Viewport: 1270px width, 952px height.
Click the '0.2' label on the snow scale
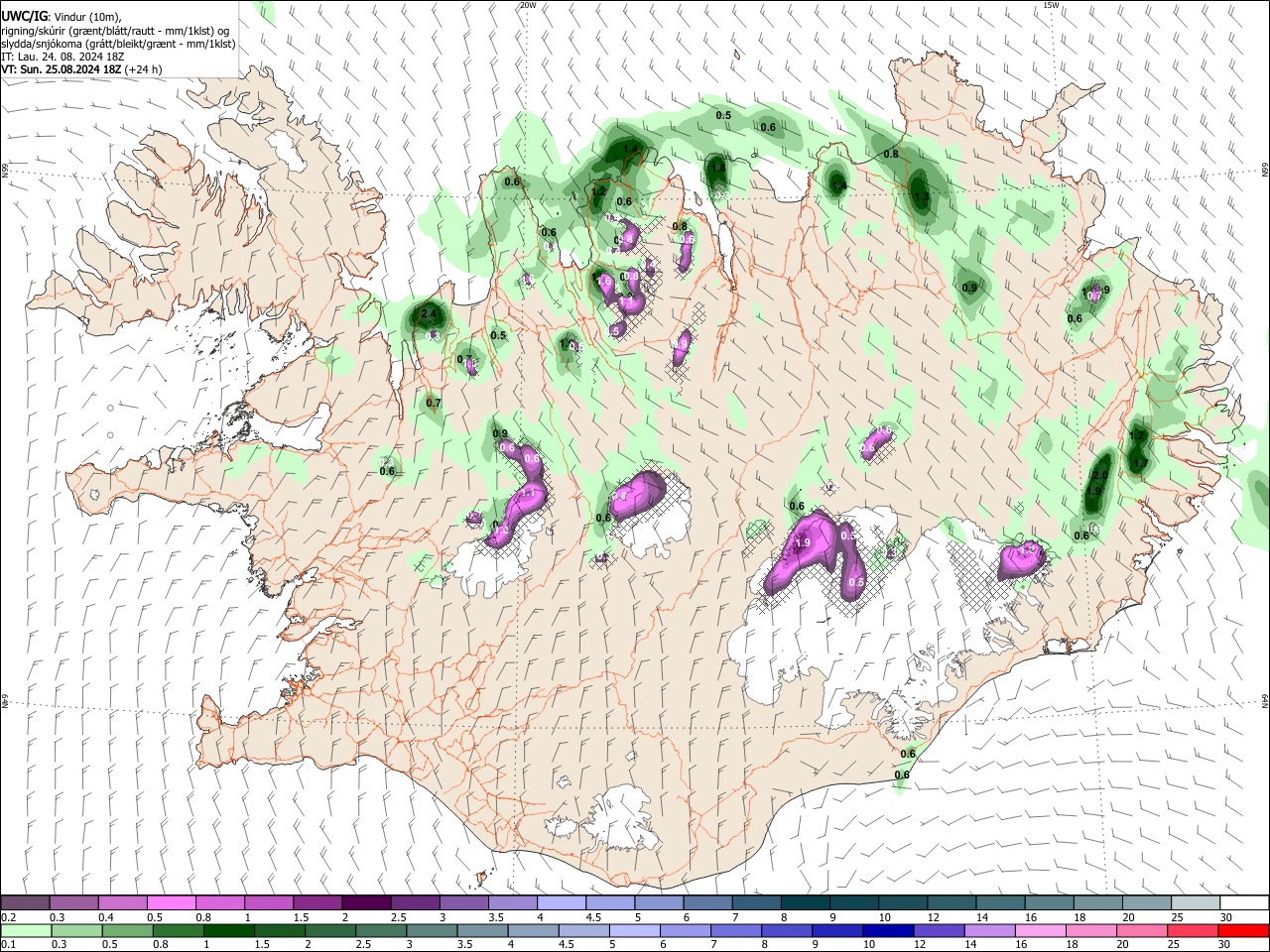[7, 917]
